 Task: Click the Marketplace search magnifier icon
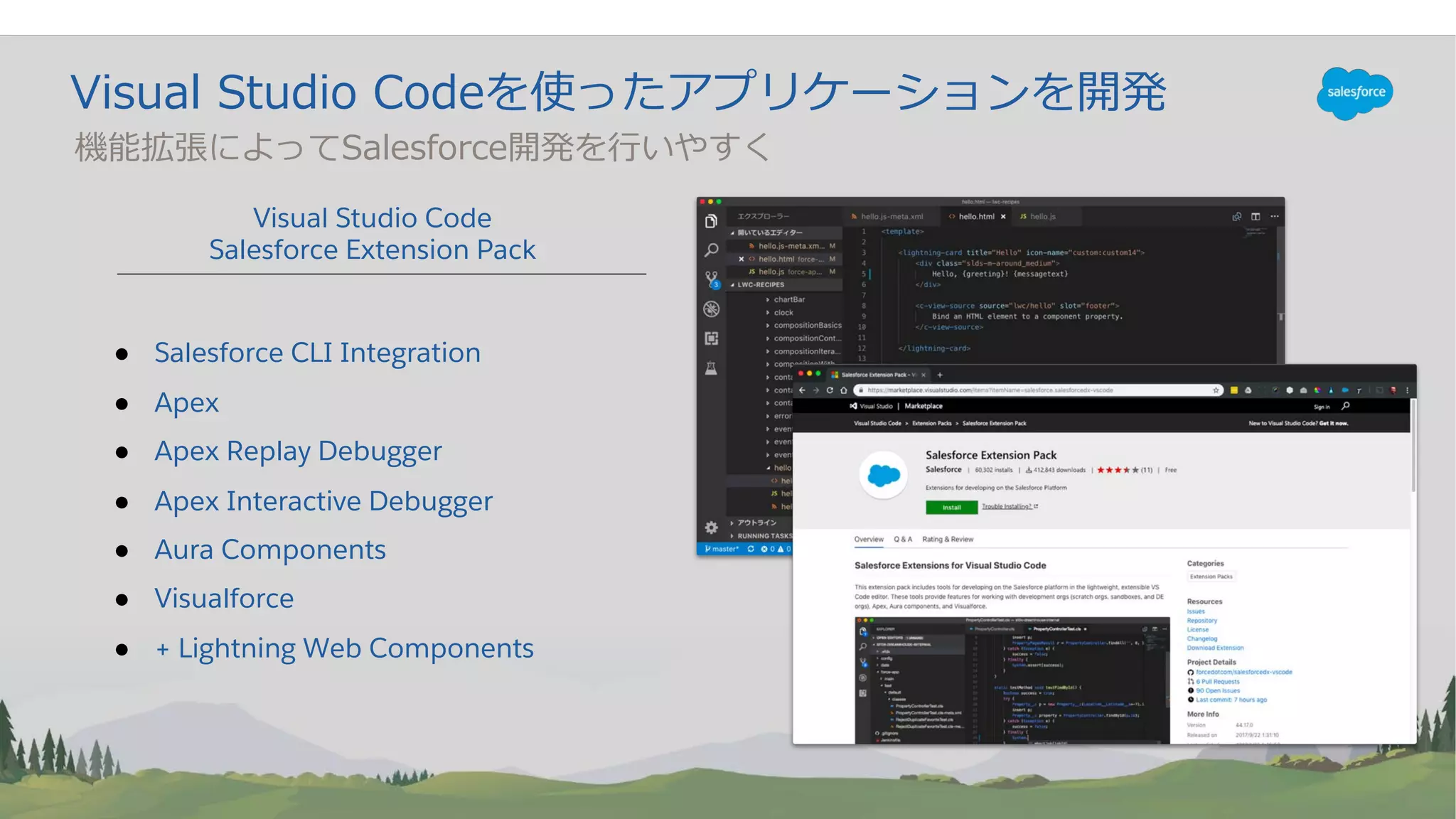click(x=1345, y=406)
